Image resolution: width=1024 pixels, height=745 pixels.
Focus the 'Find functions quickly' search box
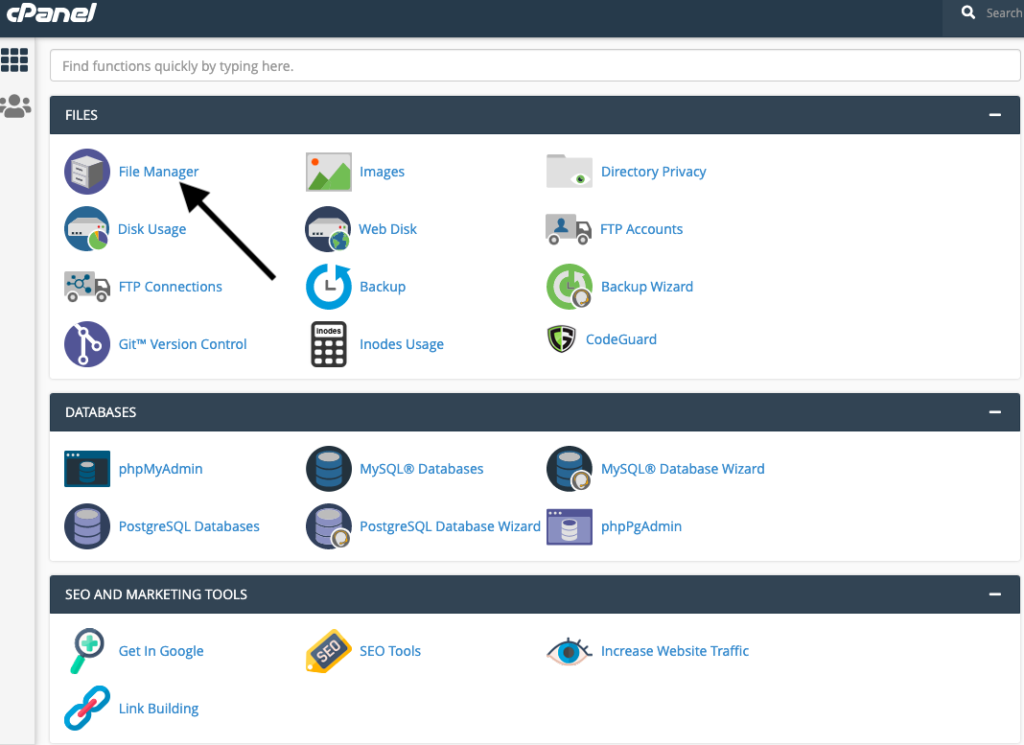click(535, 66)
